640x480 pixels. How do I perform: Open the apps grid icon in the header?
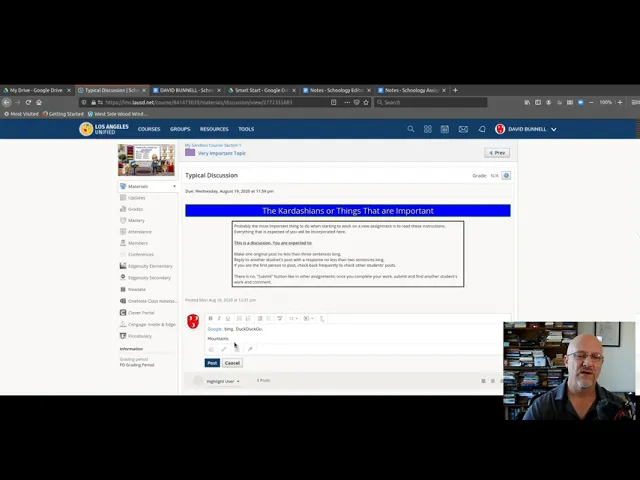coord(427,129)
